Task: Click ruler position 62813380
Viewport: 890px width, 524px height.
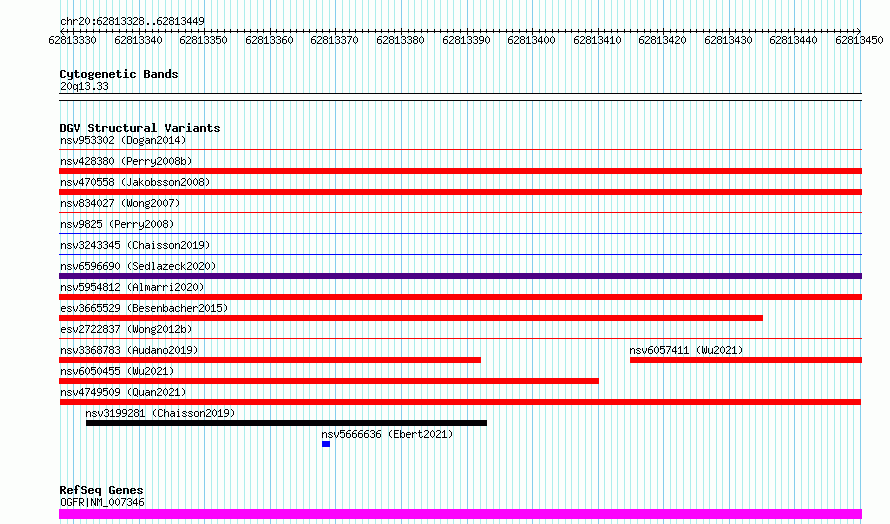Action: pos(400,40)
